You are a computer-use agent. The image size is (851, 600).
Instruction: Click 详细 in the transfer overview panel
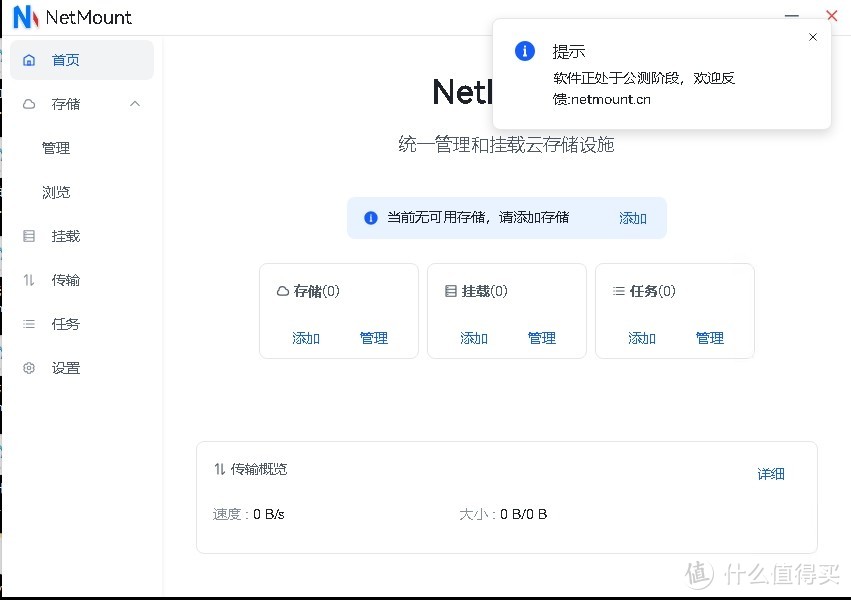770,474
